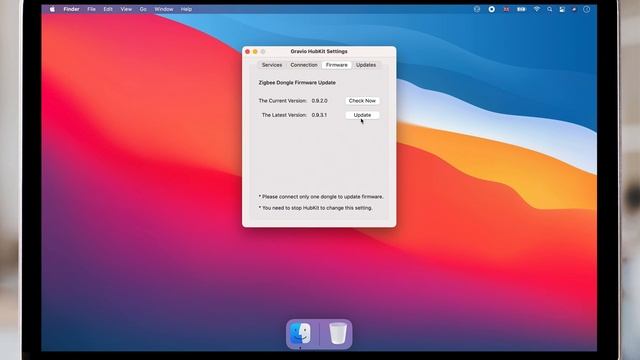This screenshot has height=360, width=640.
Task: Open the Trash in the Dock
Action: click(338, 333)
